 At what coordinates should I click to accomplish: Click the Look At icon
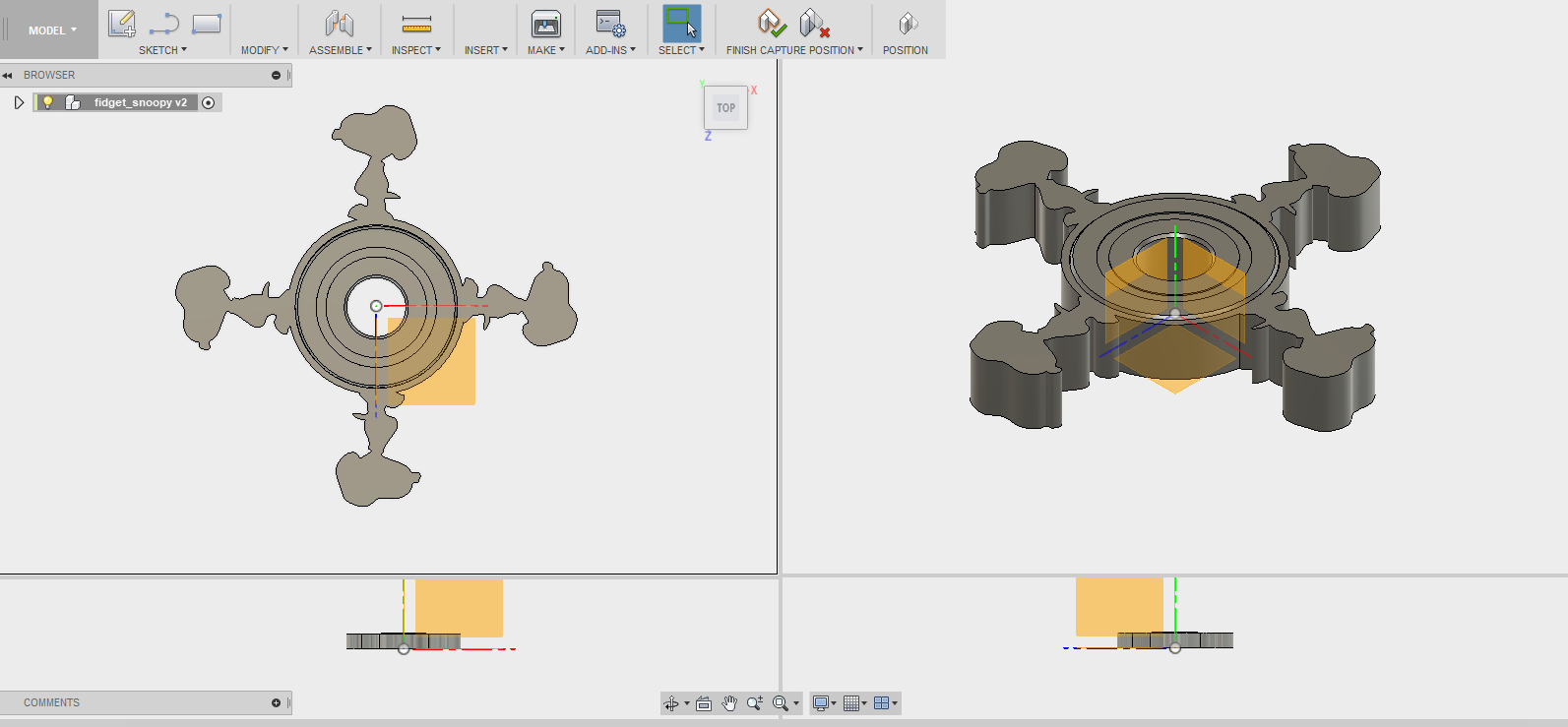click(704, 703)
